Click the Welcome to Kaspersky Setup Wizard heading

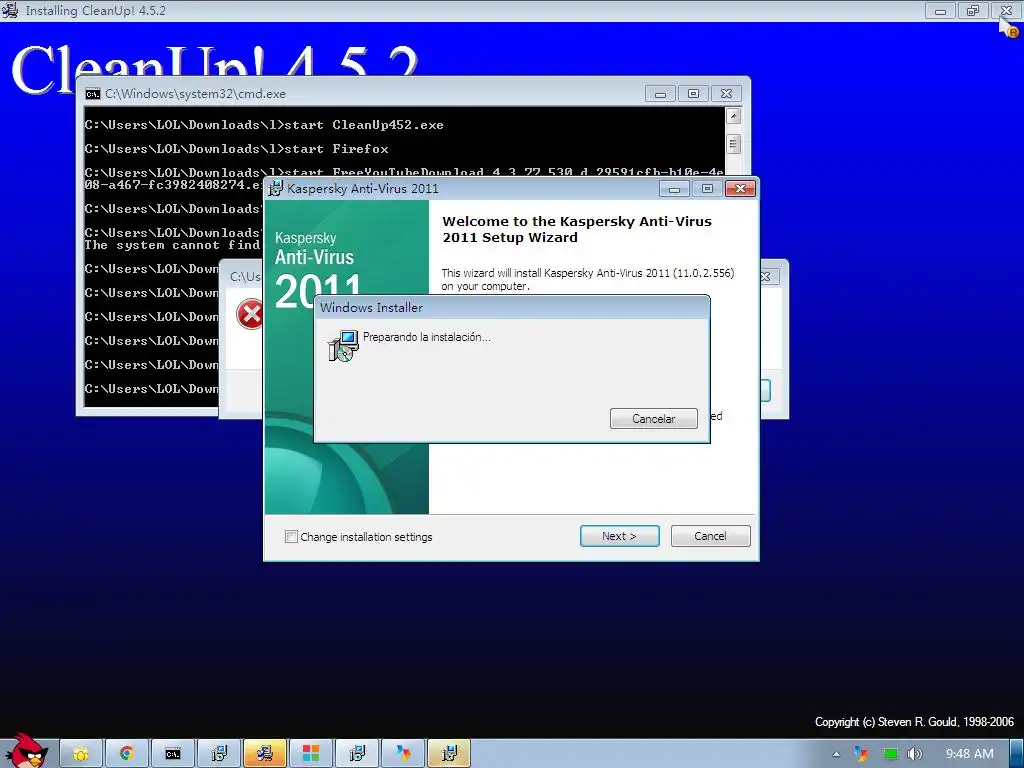[x=577, y=229]
